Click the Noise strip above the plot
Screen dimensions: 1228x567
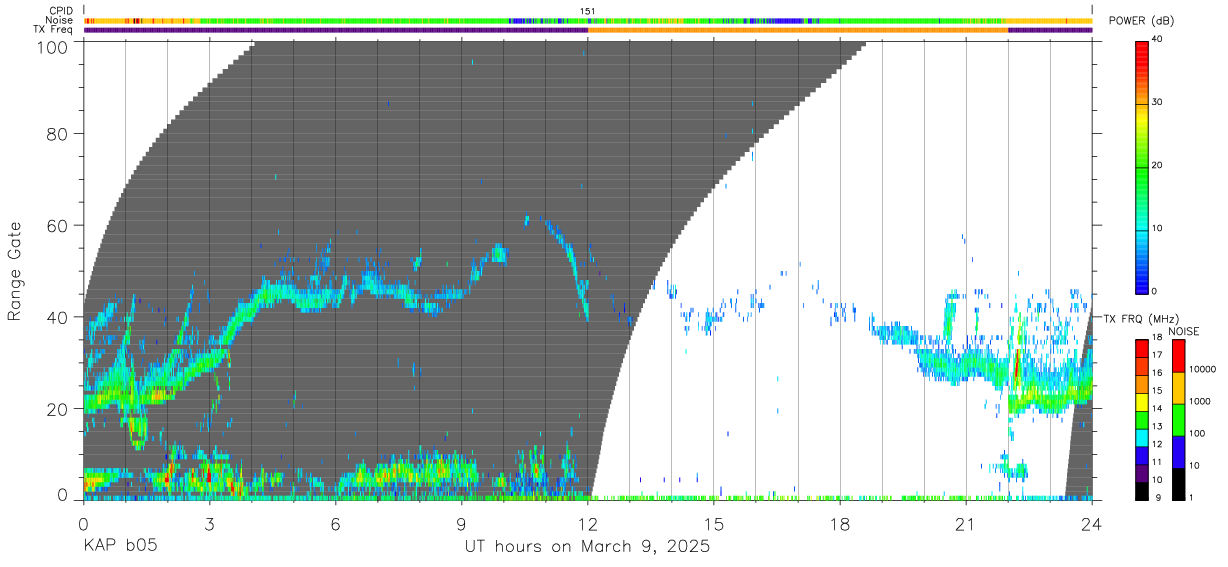click(588, 20)
